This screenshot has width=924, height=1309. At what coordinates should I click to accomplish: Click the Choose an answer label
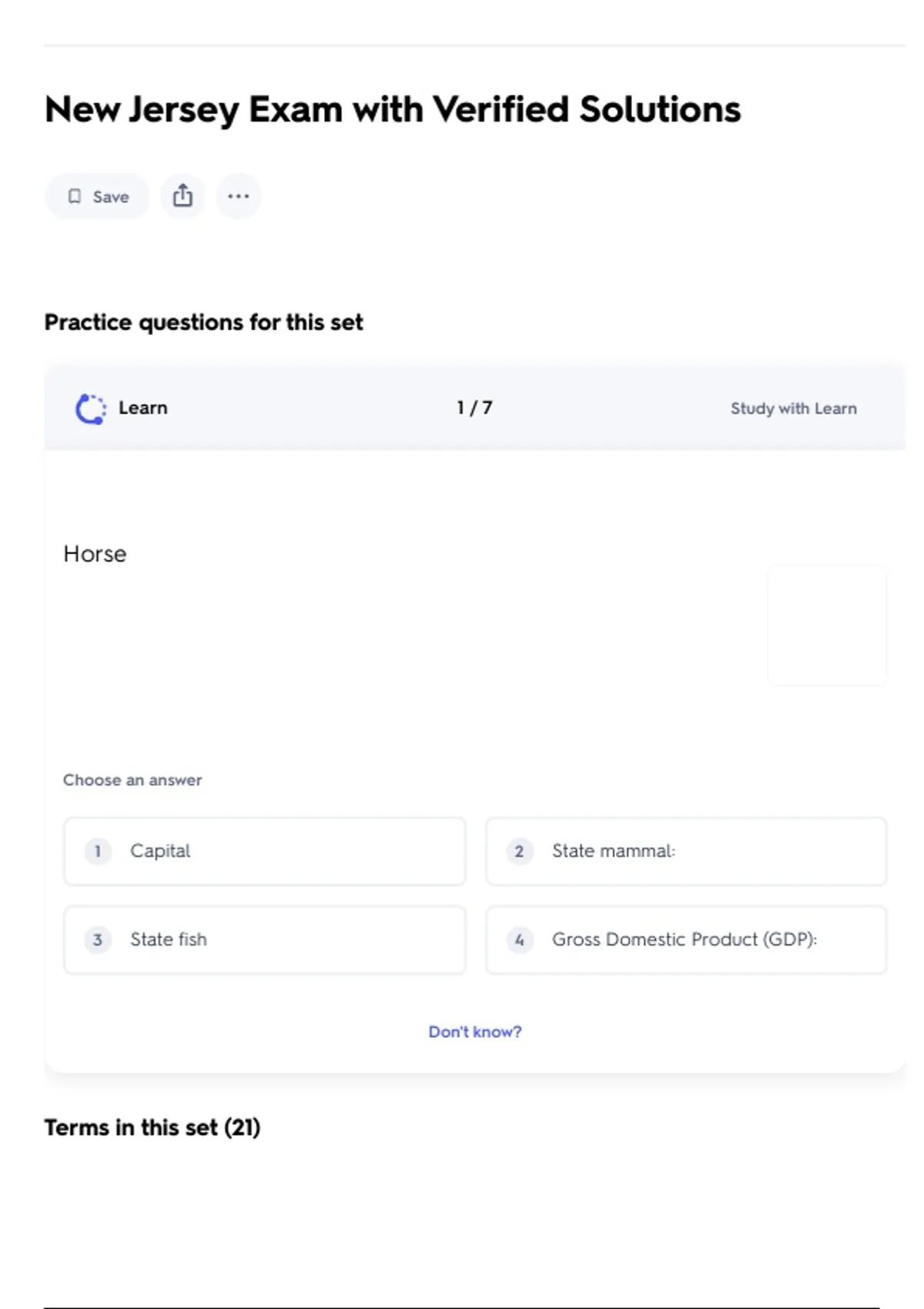(132, 780)
